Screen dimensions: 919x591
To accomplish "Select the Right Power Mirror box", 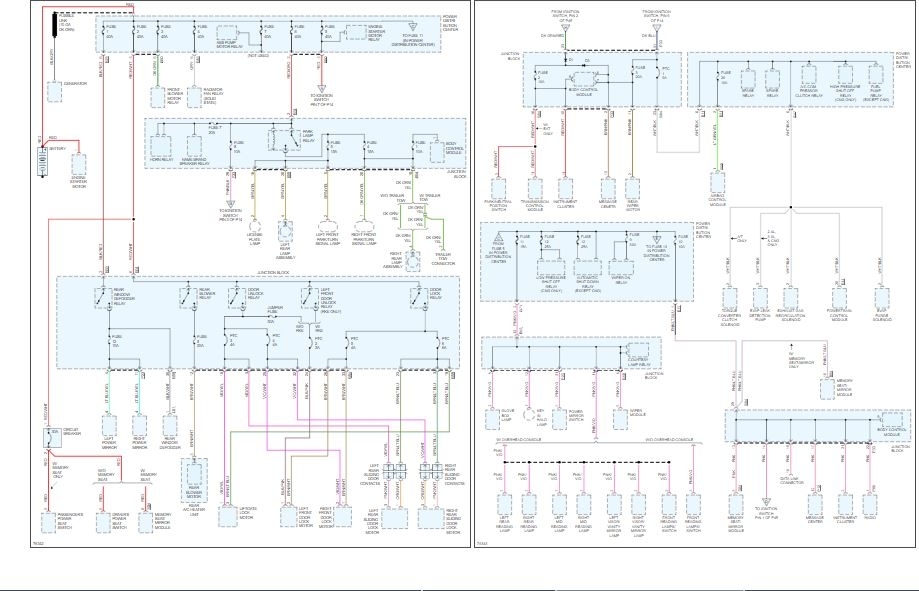I will pos(139,425).
